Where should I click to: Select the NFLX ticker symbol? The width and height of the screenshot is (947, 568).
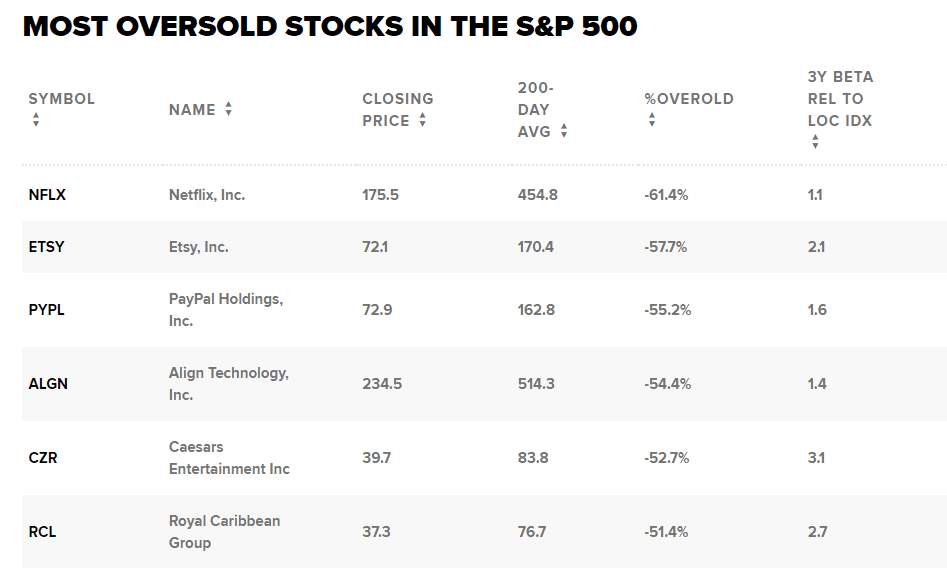click(x=47, y=195)
